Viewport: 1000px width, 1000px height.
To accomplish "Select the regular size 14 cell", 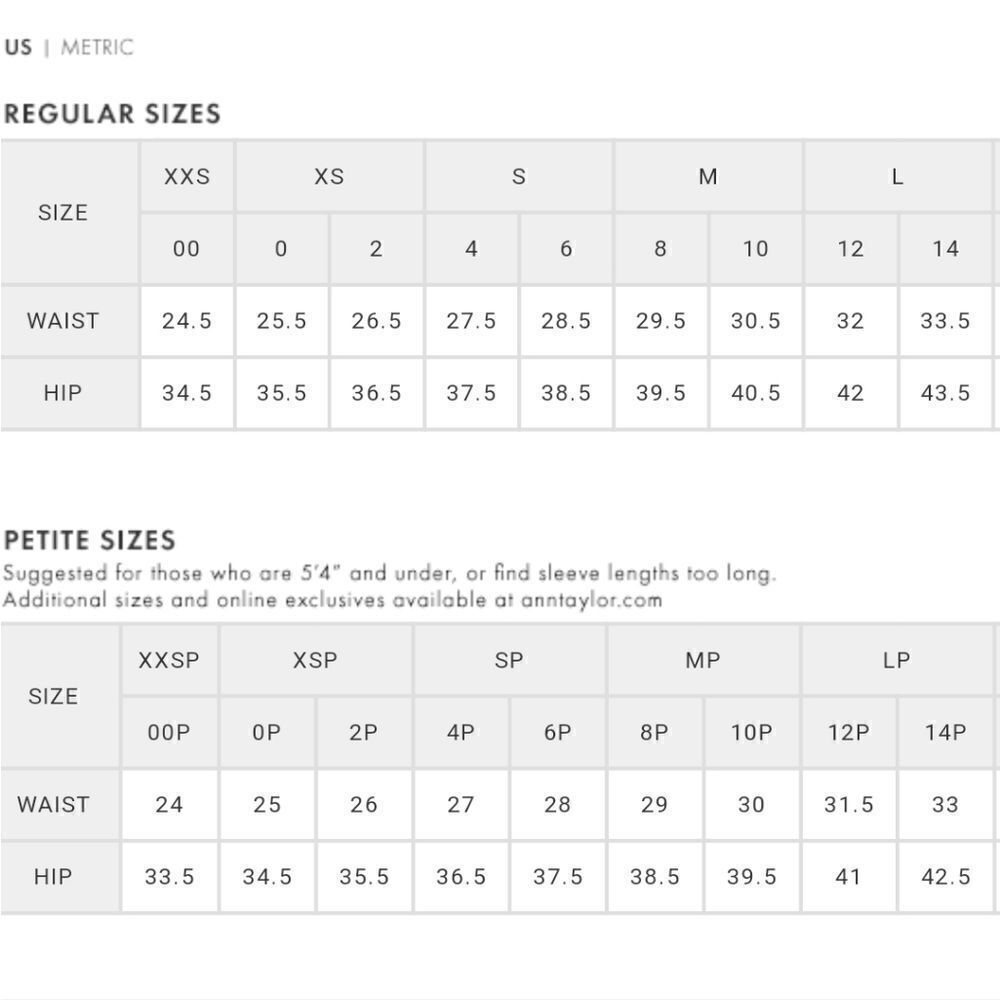I will click(945, 248).
